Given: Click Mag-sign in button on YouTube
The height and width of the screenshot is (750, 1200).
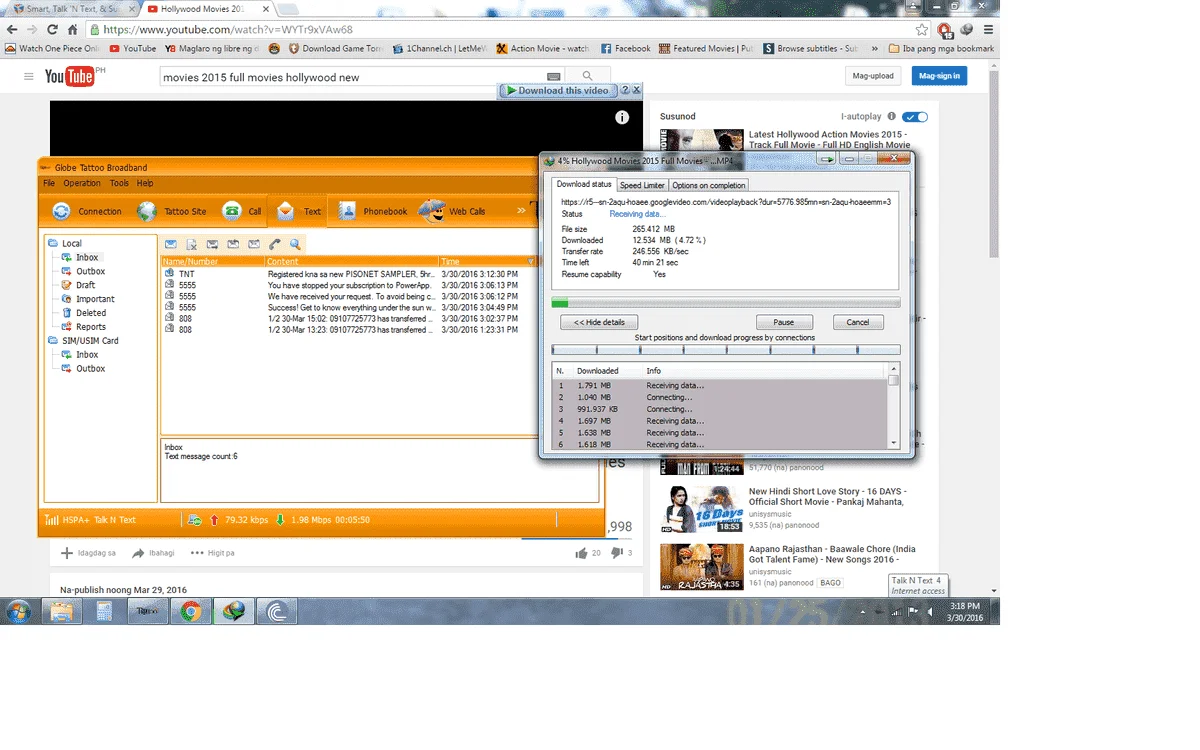Looking at the screenshot, I should [939, 76].
